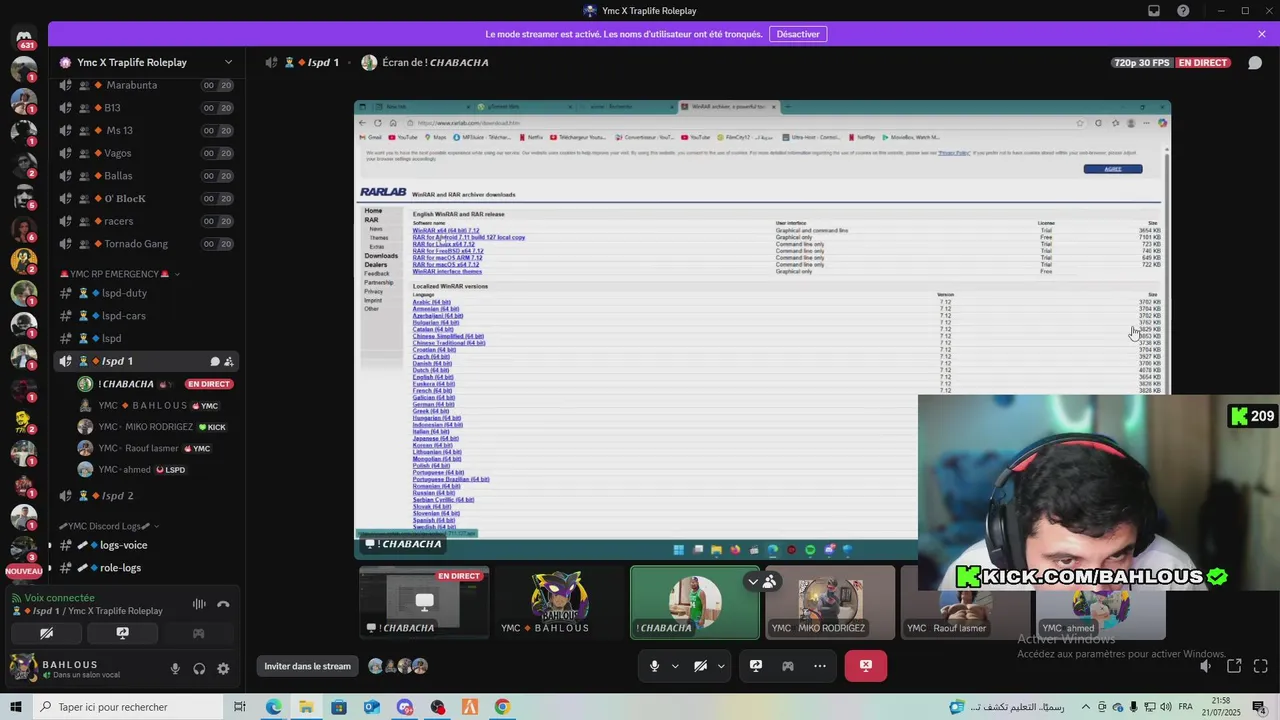Screen dimensions: 1280x720
Task: Pop out the stream window
Action: tap(1234, 666)
